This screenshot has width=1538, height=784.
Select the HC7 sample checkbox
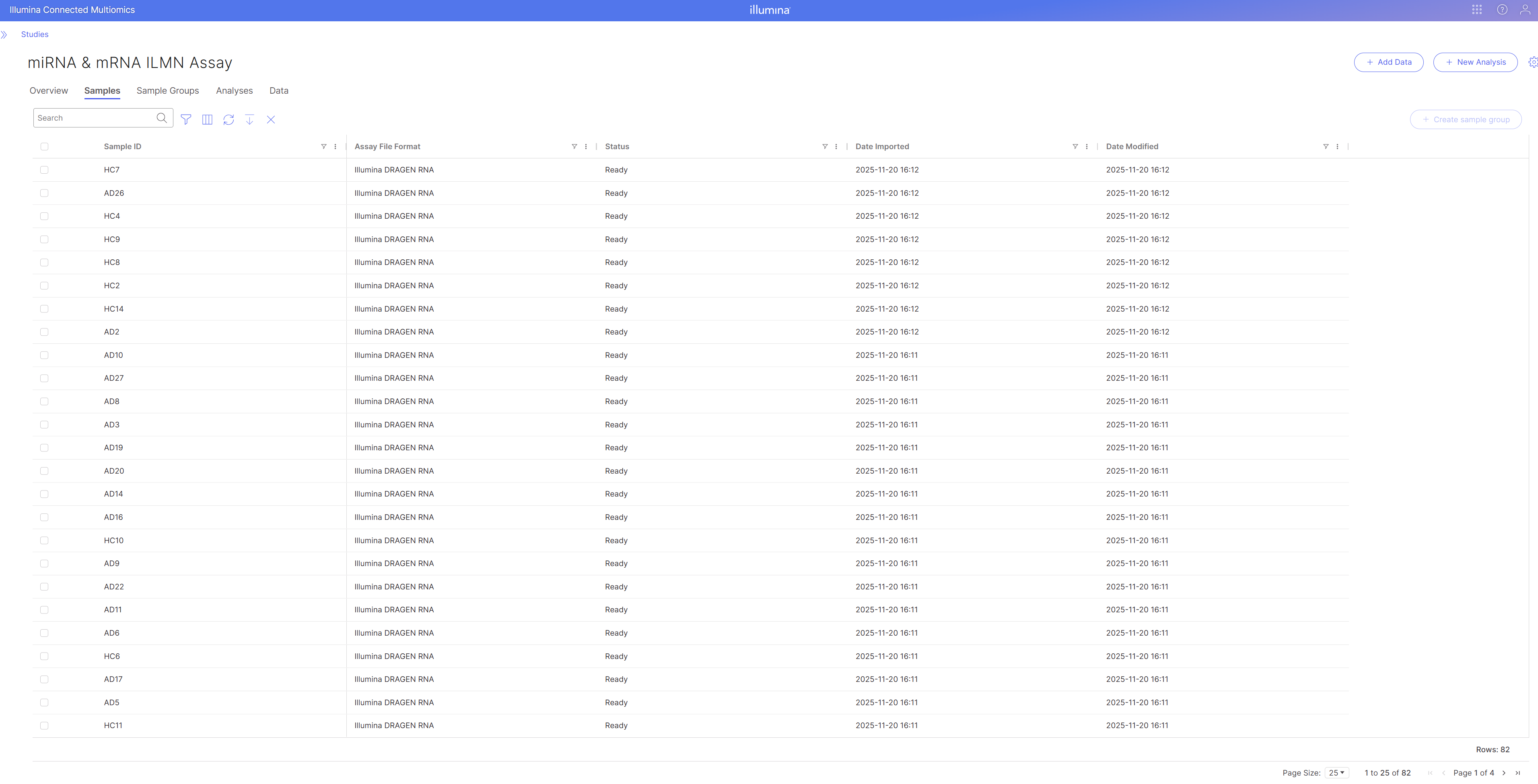[44, 170]
